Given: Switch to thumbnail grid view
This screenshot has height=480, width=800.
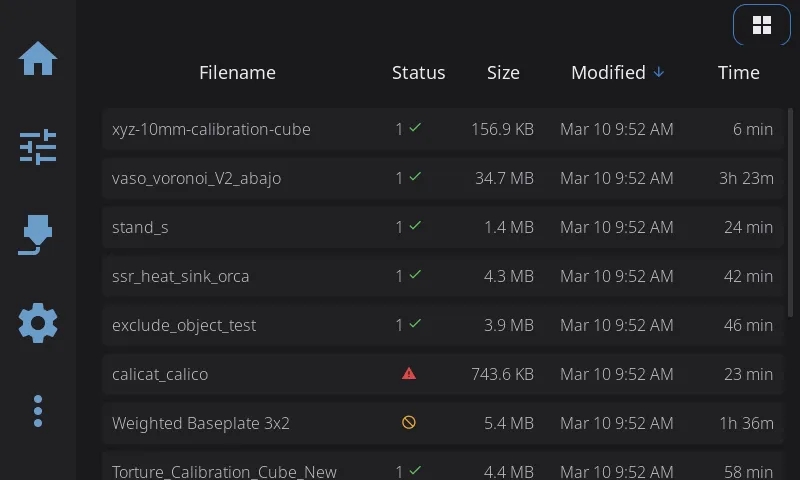Looking at the screenshot, I should click(x=762, y=25).
